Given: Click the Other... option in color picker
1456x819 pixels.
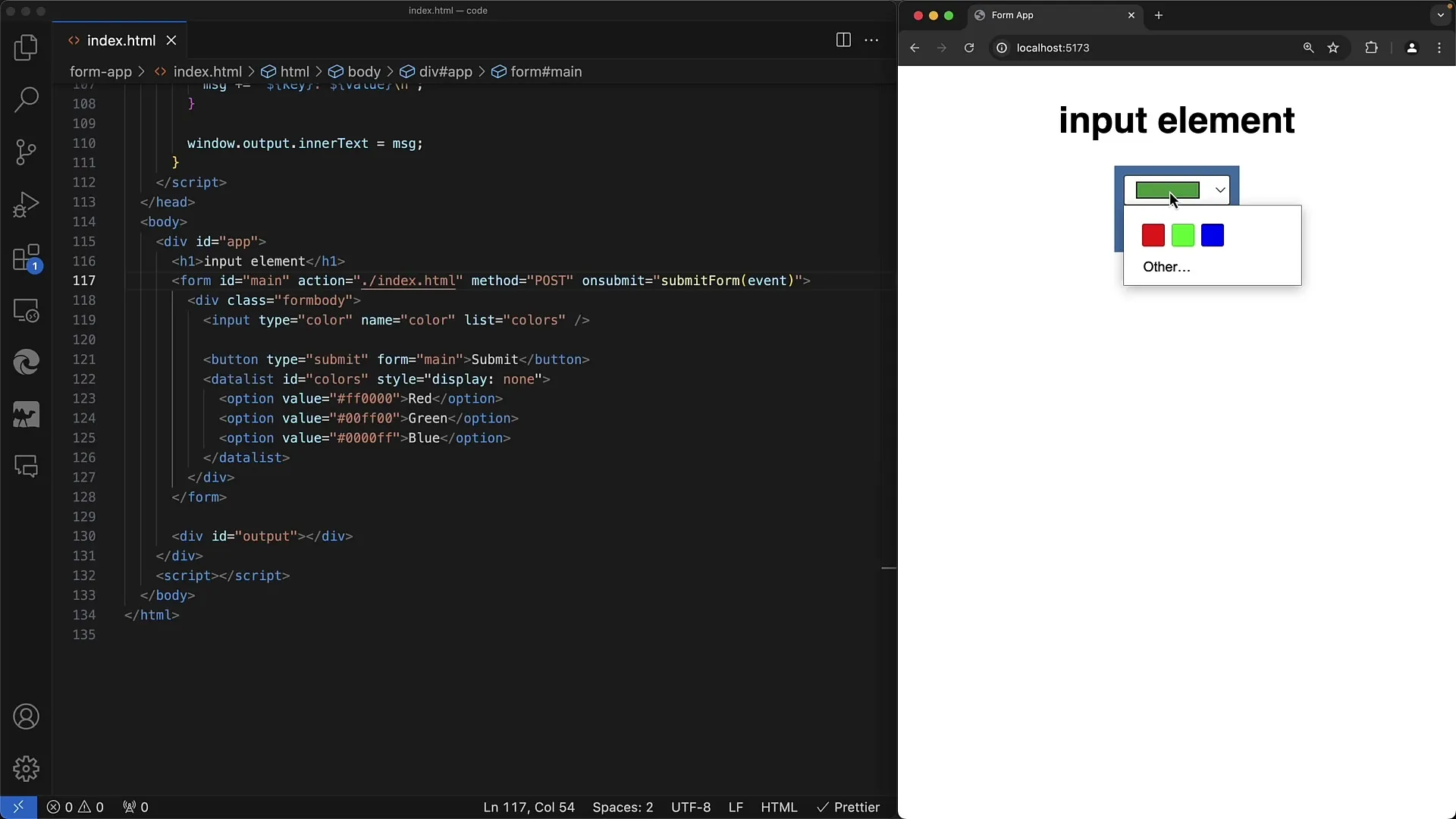Looking at the screenshot, I should [x=1166, y=266].
